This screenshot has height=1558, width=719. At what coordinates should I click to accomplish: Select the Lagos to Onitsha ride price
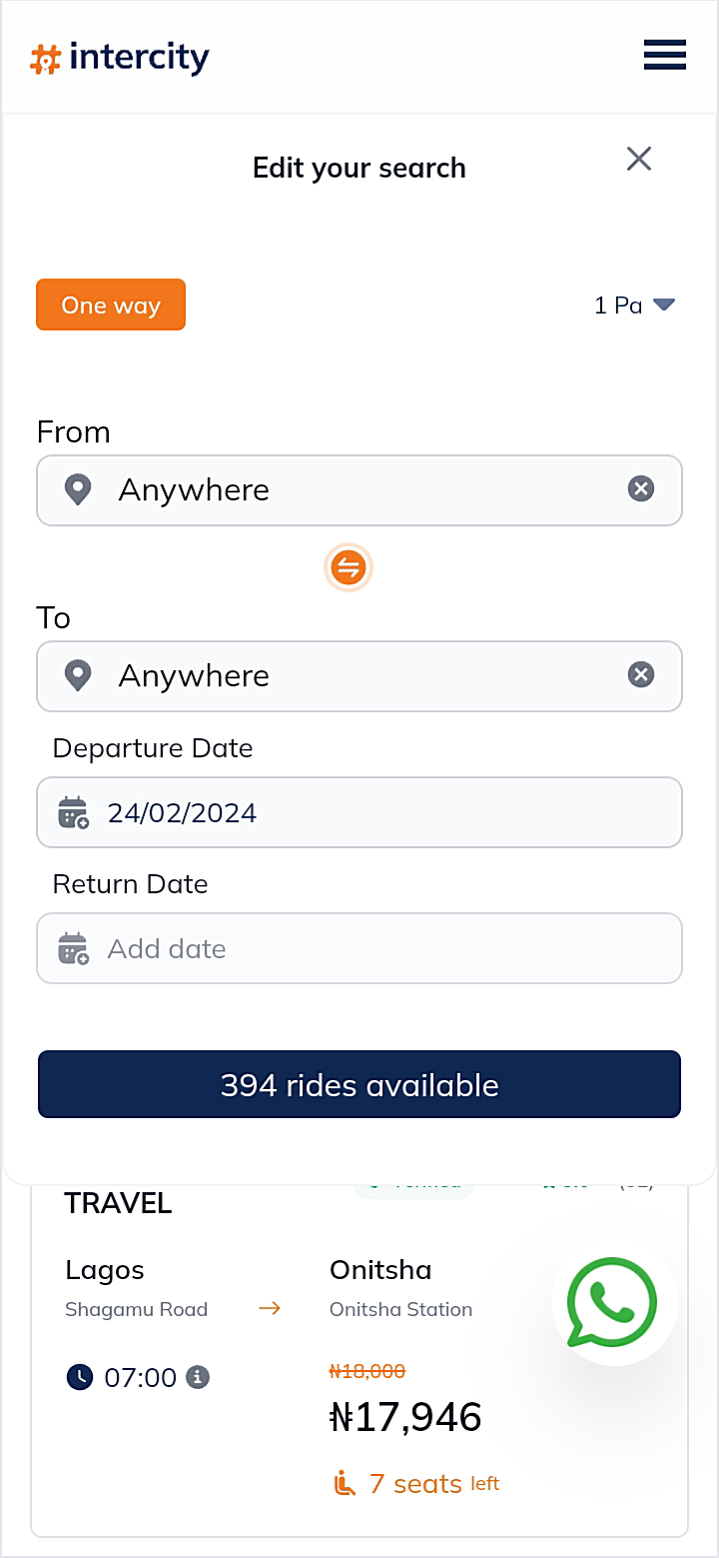pyautogui.click(x=405, y=1416)
